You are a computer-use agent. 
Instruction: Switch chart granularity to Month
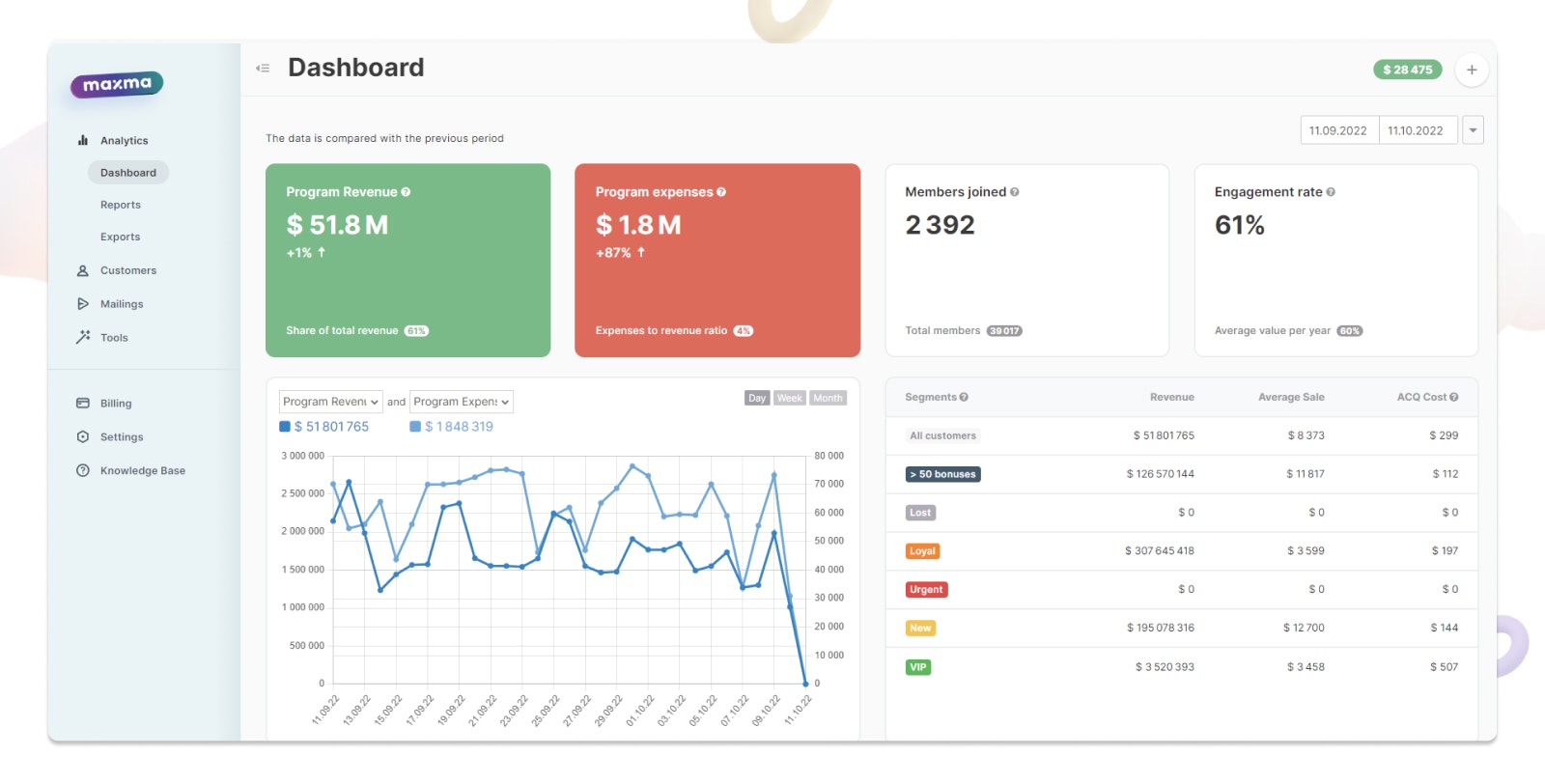click(828, 398)
